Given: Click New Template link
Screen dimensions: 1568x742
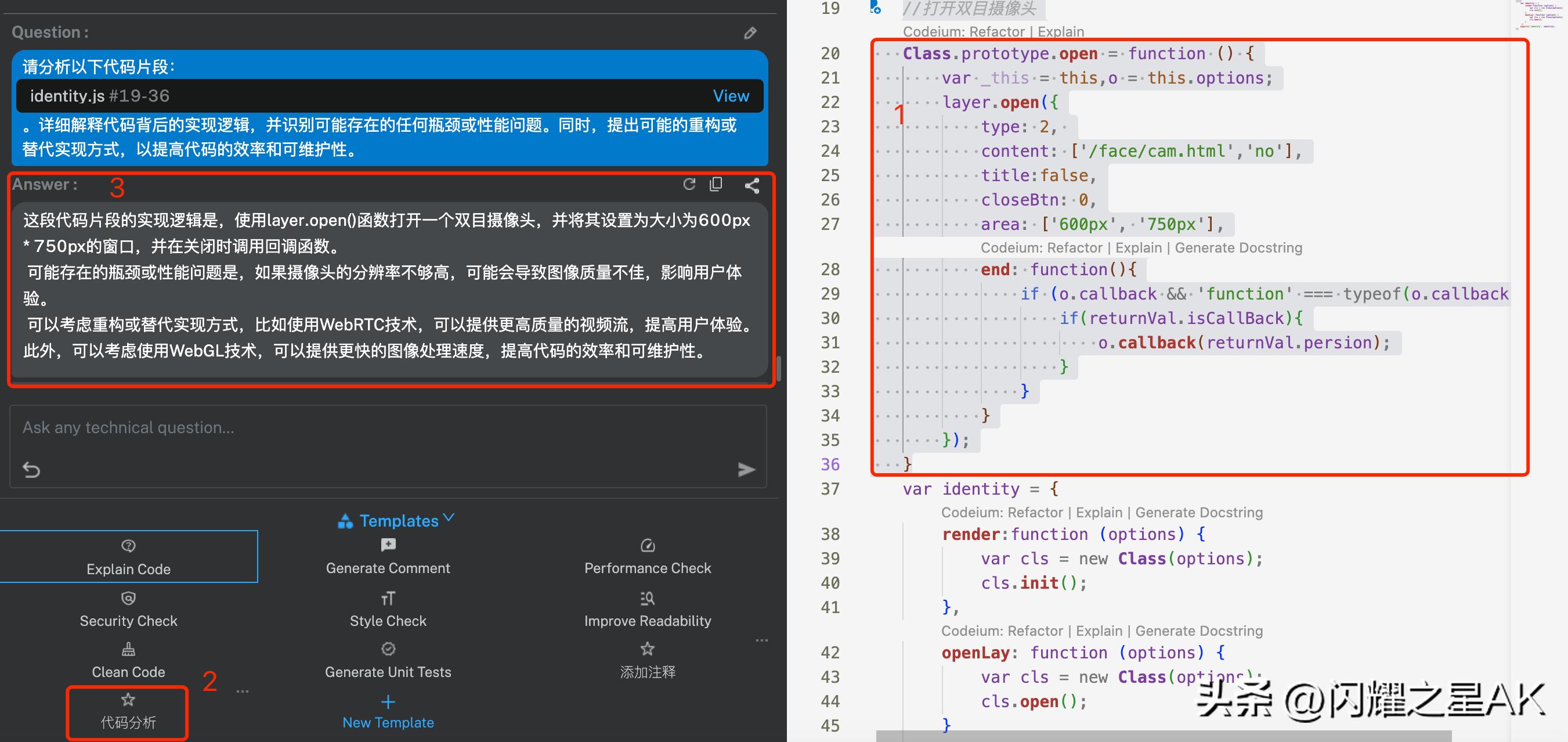Looking at the screenshot, I should pyautogui.click(x=388, y=722).
